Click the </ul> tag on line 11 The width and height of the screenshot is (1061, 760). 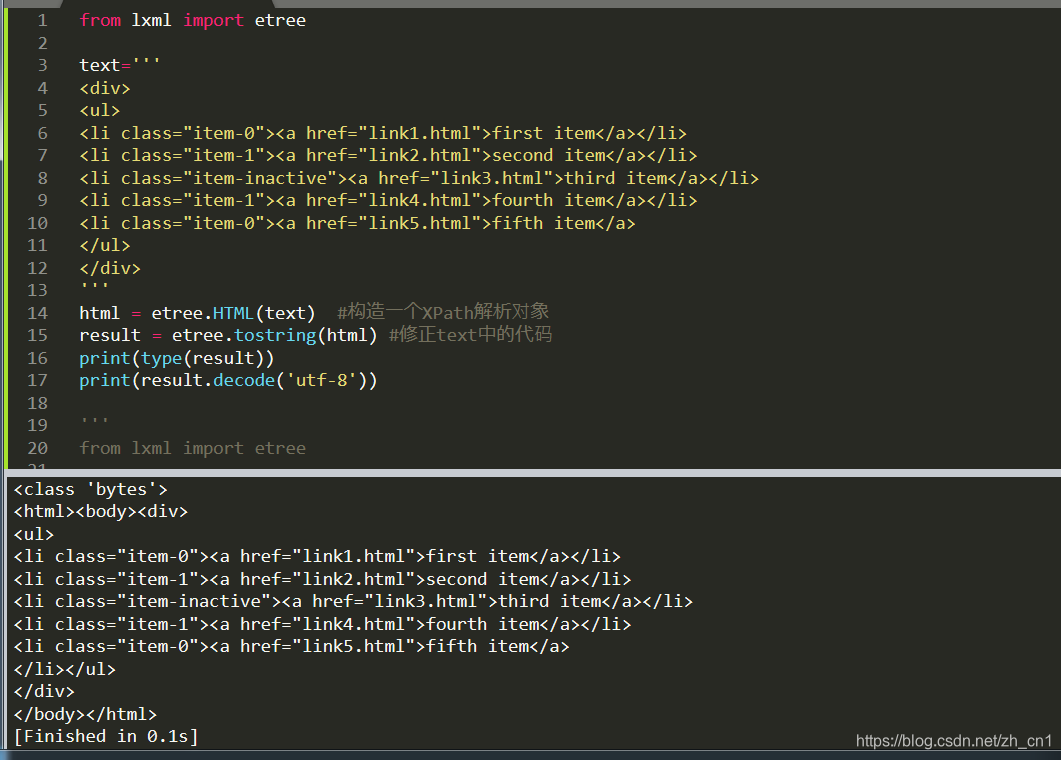pyautogui.click(x=105, y=246)
